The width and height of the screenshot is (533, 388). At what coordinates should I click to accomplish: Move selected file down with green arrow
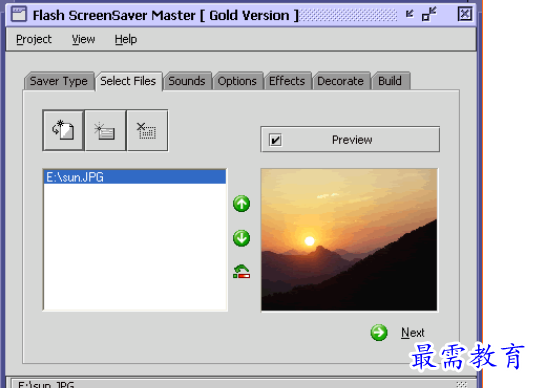(x=242, y=238)
